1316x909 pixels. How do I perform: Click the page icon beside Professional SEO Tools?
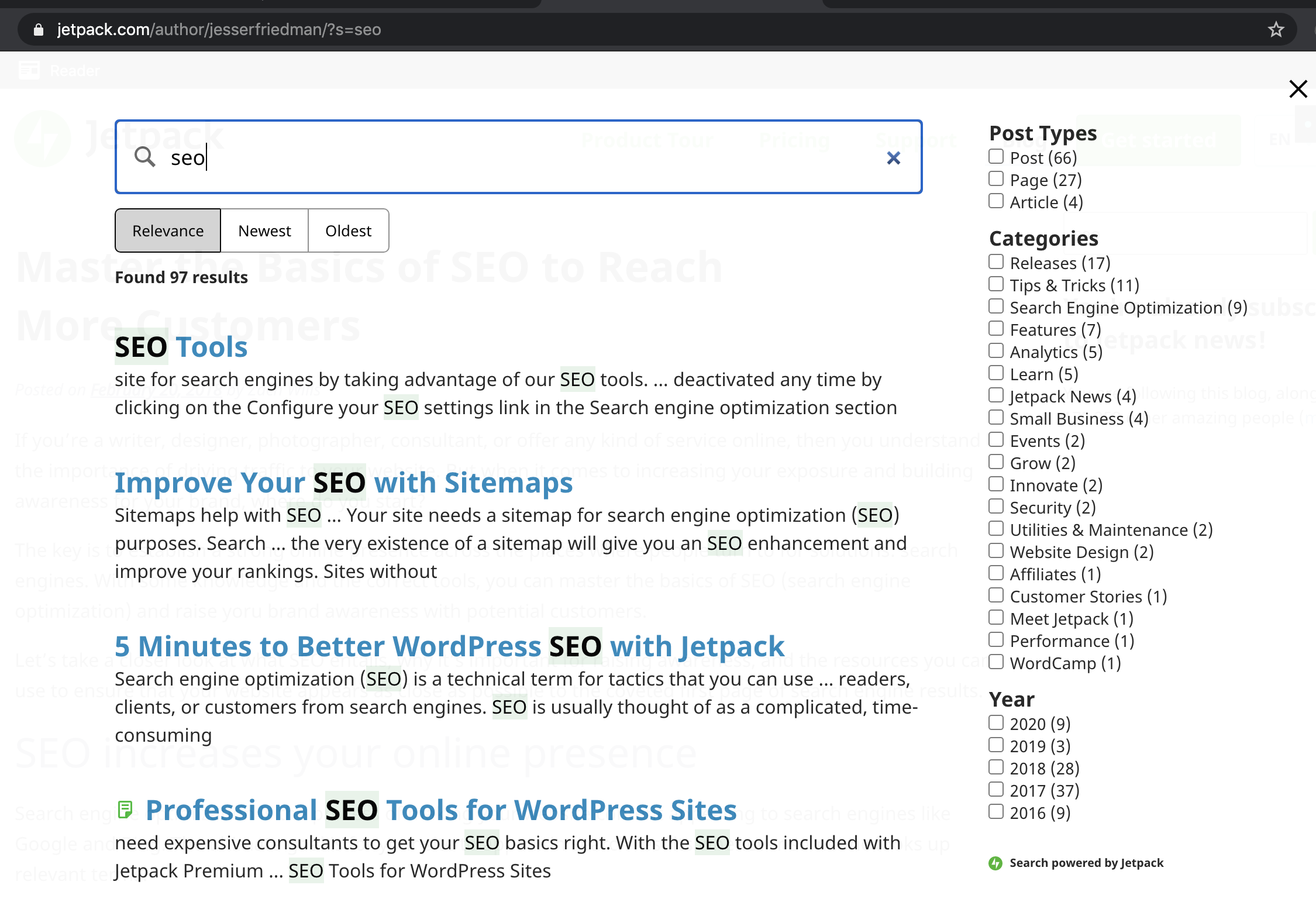point(125,810)
